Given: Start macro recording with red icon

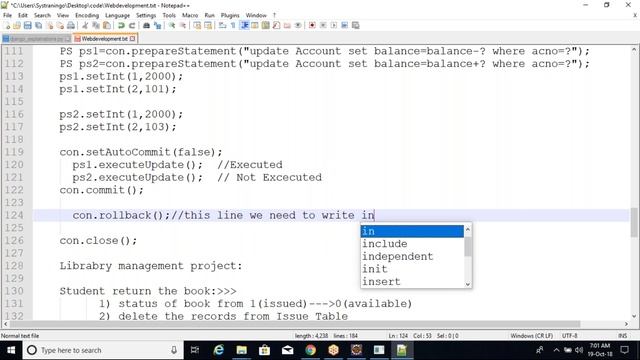Looking at the screenshot, I should point(312,25).
